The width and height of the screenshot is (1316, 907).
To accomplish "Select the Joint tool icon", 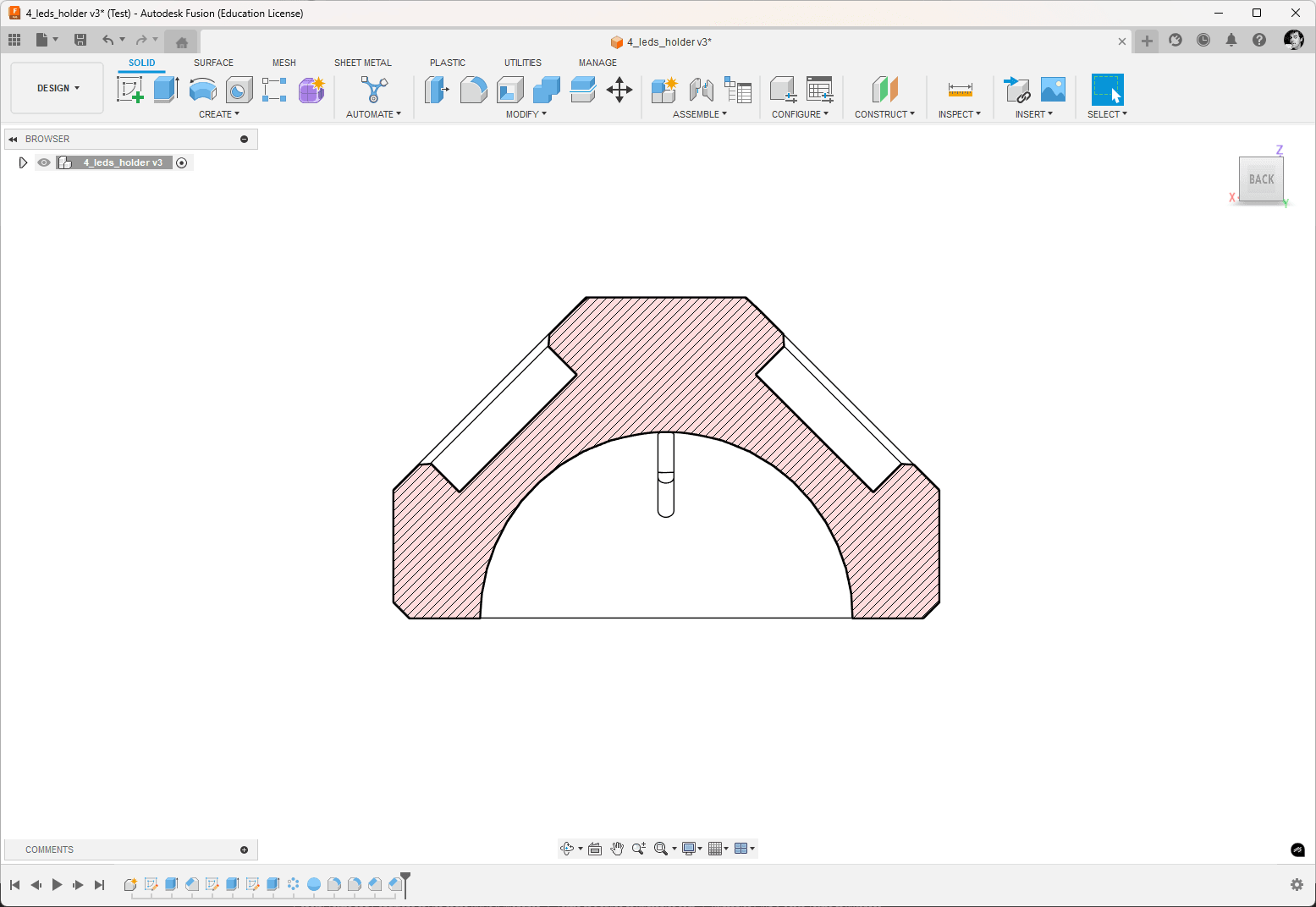I will 701,89.
